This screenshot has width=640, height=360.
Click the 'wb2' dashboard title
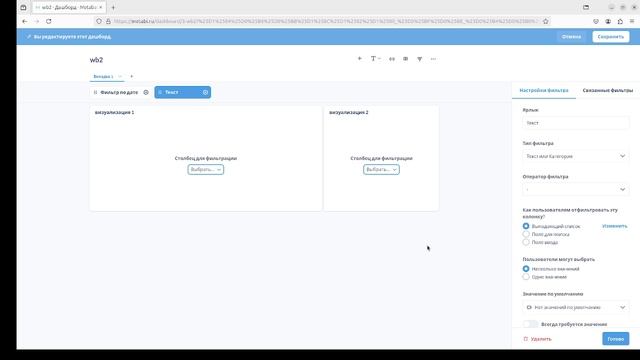click(x=96, y=60)
